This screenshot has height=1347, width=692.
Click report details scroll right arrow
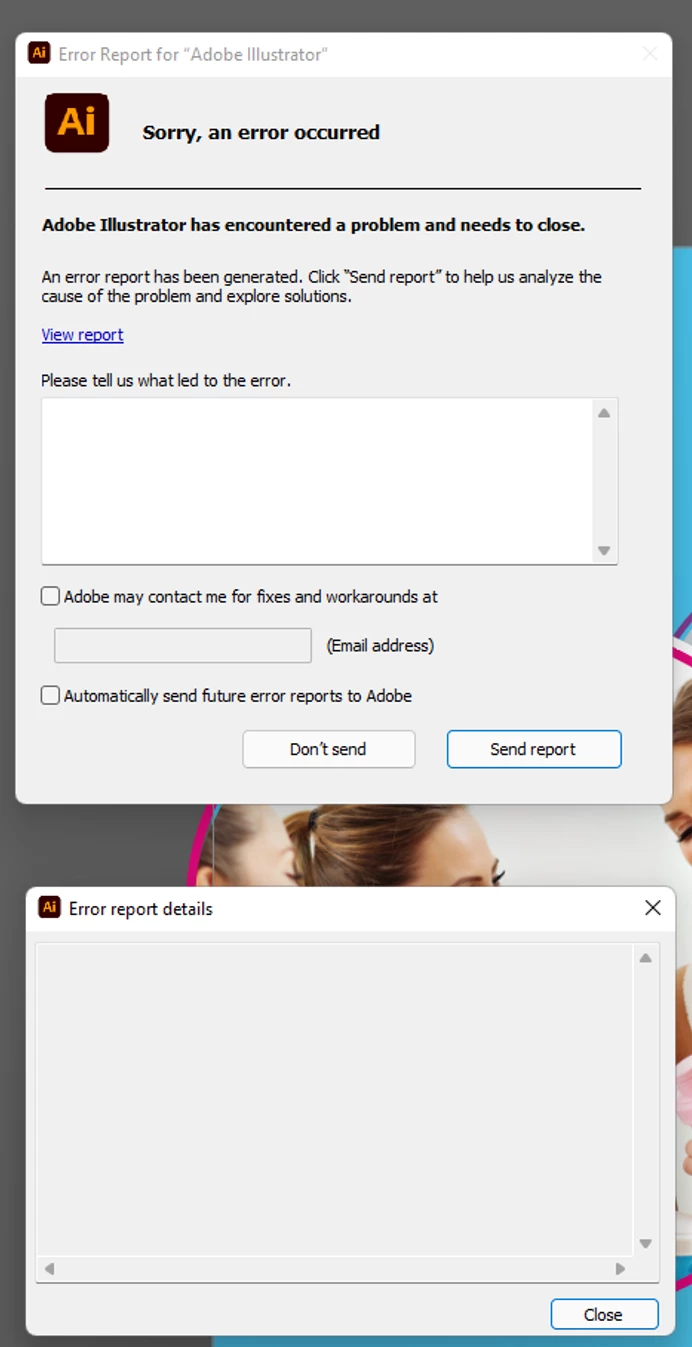pyautogui.click(x=620, y=1268)
